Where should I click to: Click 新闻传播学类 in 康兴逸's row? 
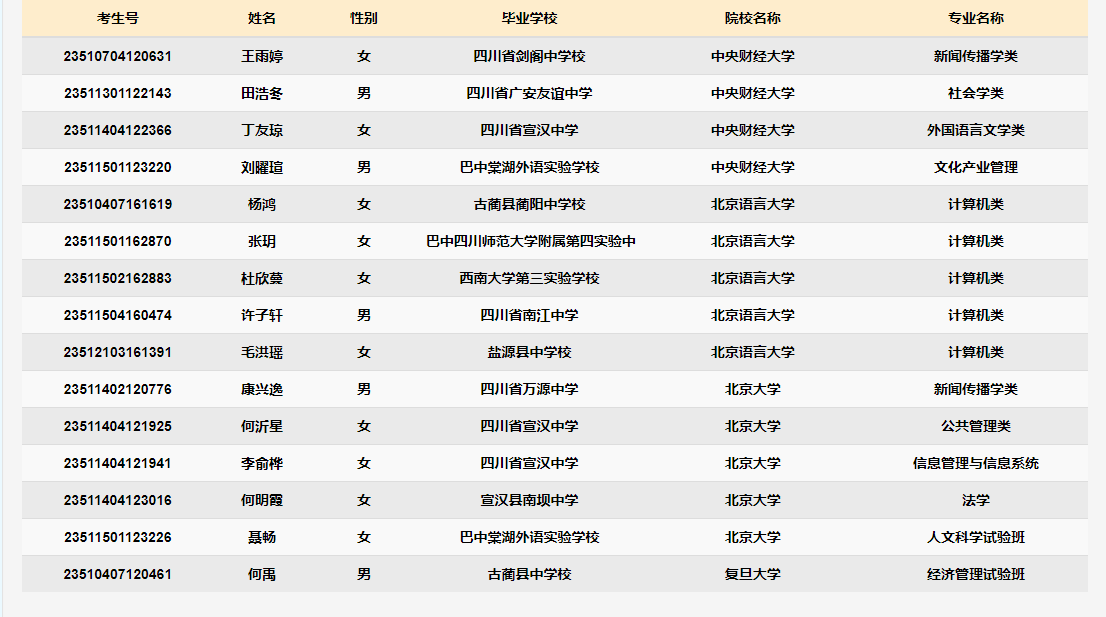point(976,389)
